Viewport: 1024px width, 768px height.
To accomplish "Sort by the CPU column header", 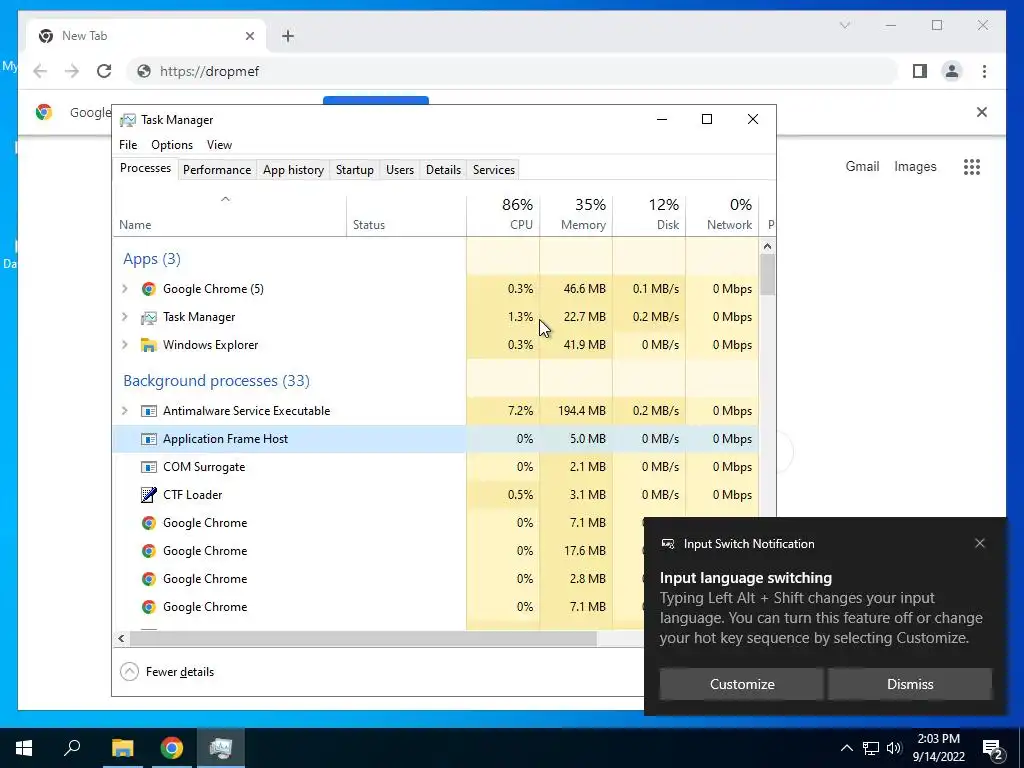I will (x=503, y=214).
